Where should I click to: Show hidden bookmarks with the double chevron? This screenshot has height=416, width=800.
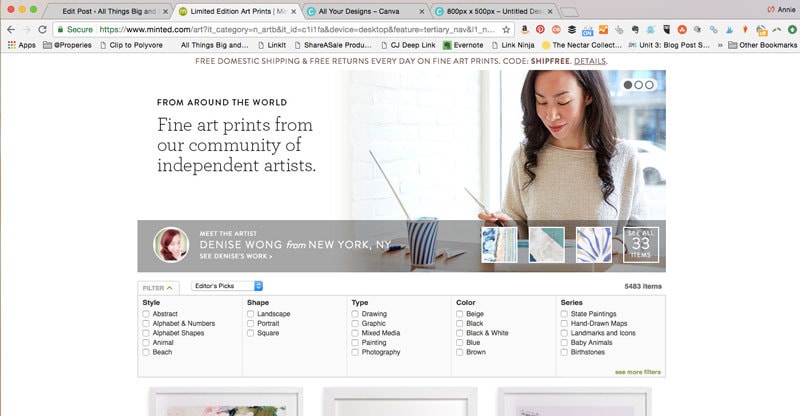[x=720, y=45]
